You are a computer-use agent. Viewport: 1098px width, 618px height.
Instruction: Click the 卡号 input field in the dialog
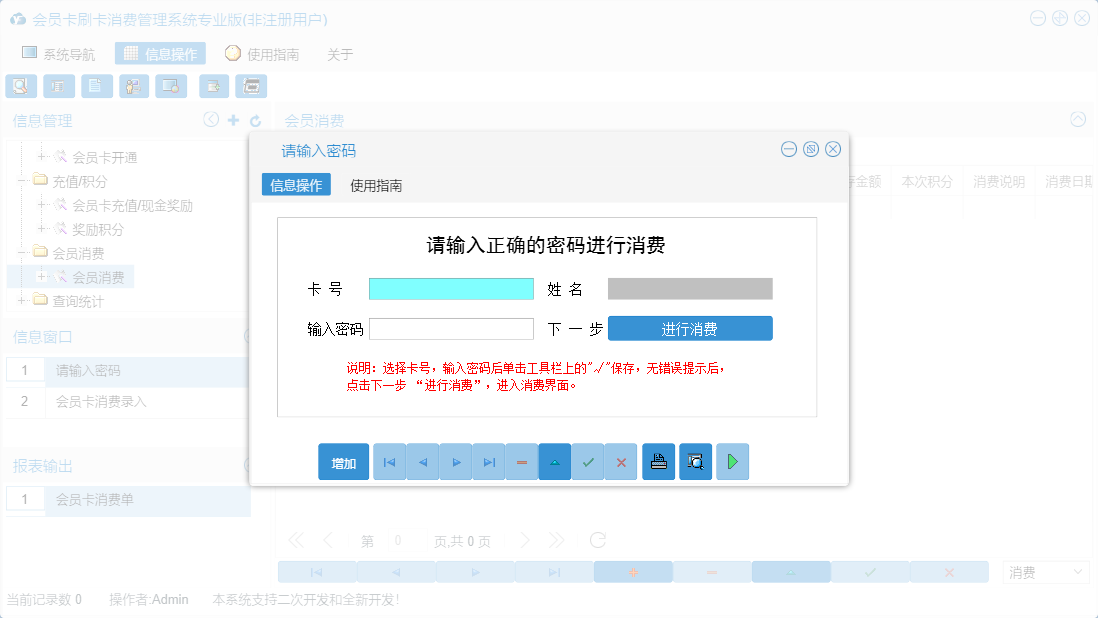[x=451, y=289]
